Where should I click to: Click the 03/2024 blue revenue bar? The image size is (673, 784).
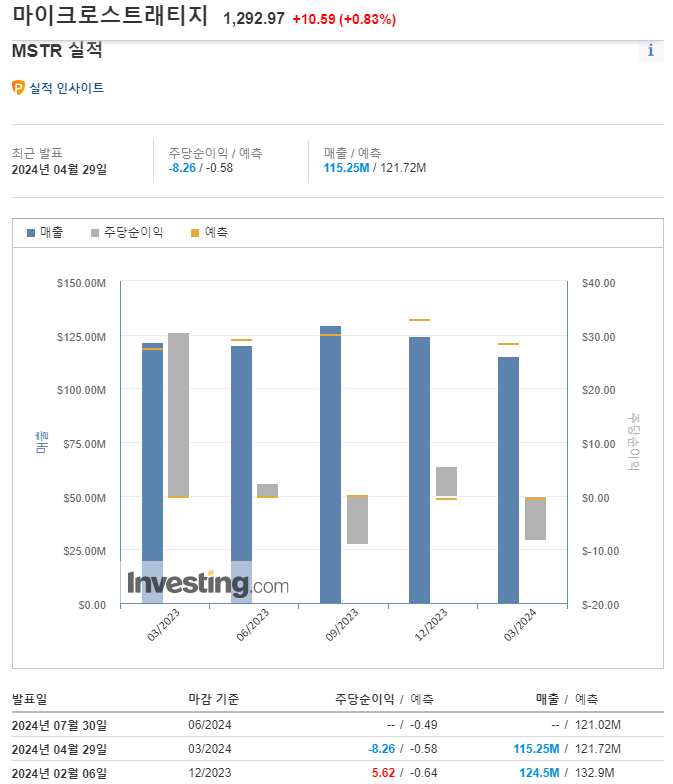[x=508, y=480]
